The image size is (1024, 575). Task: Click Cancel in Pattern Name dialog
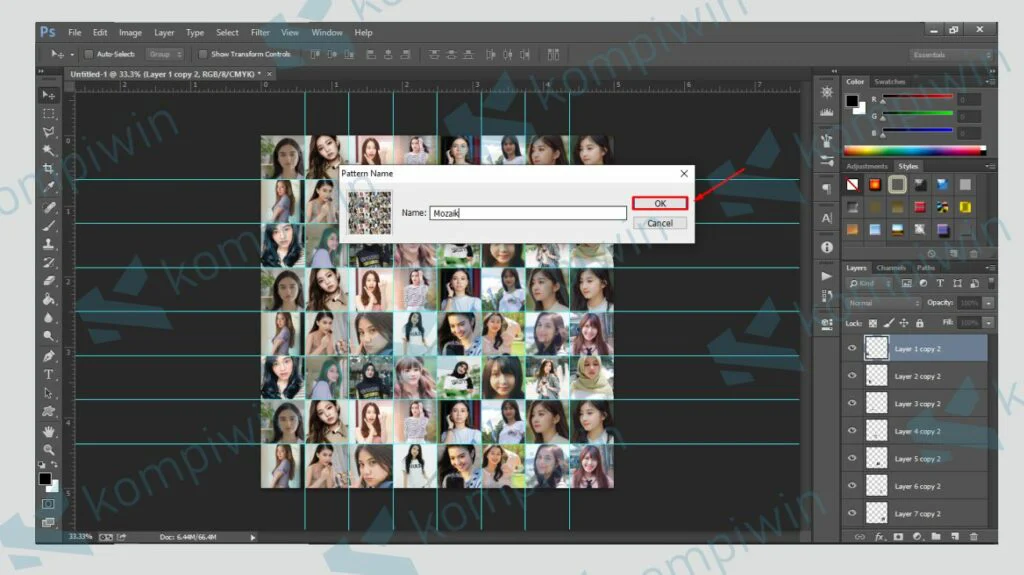659,223
